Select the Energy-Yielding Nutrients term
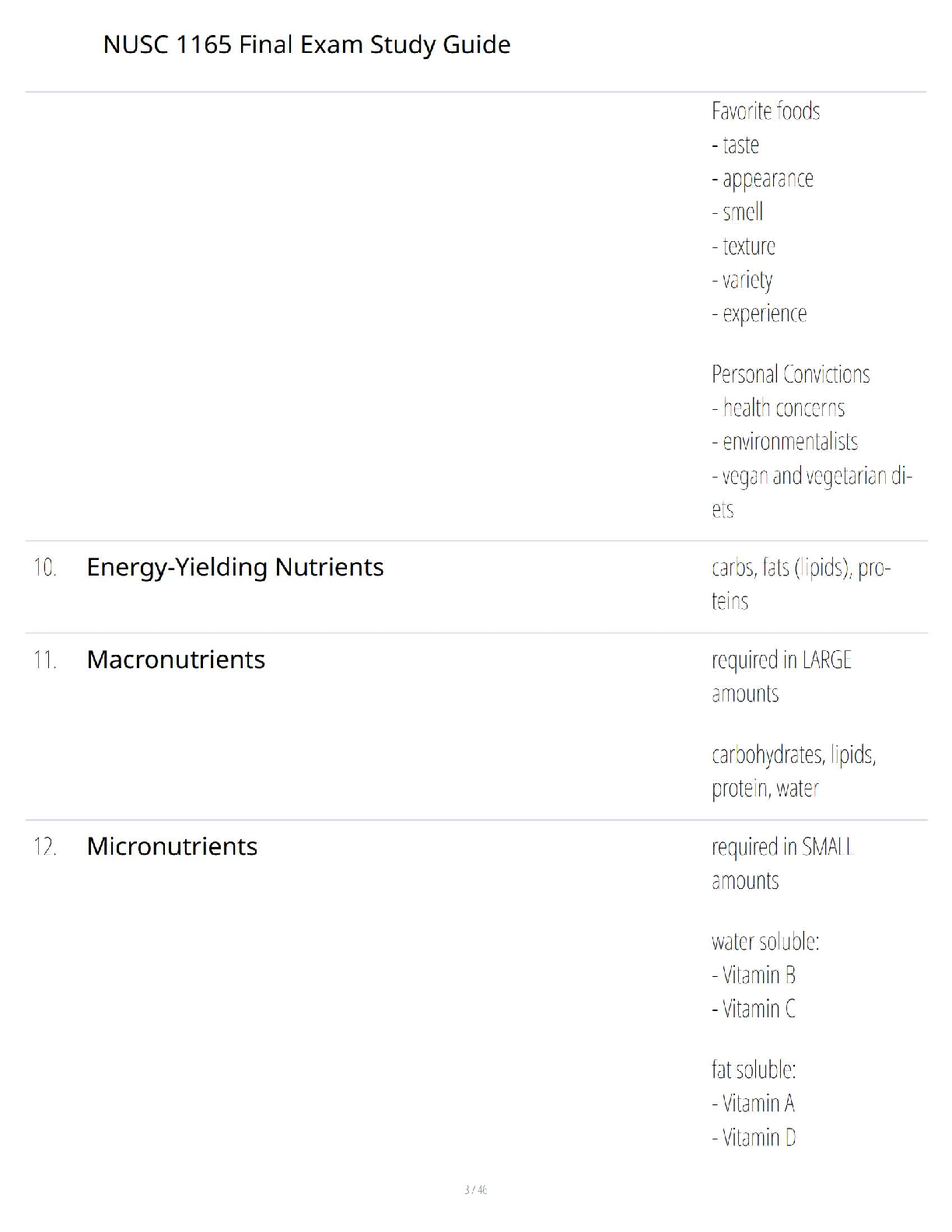This screenshot has width=952, height=1232. pos(235,568)
